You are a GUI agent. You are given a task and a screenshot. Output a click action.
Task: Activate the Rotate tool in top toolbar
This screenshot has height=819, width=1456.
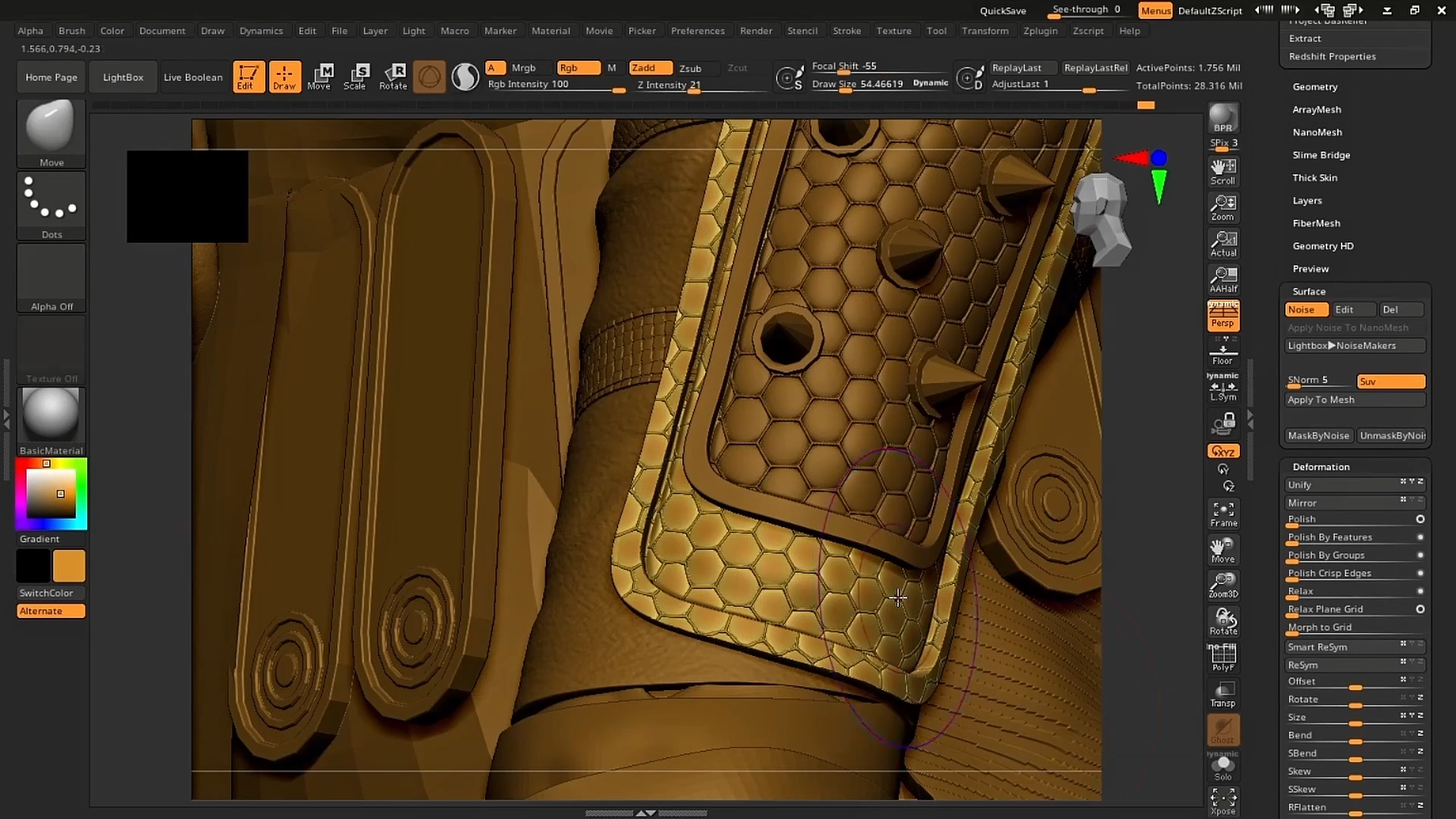click(394, 76)
